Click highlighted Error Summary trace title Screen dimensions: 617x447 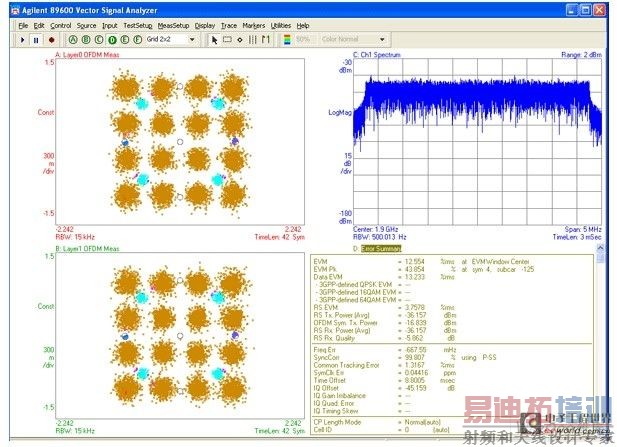pos(381,249)
